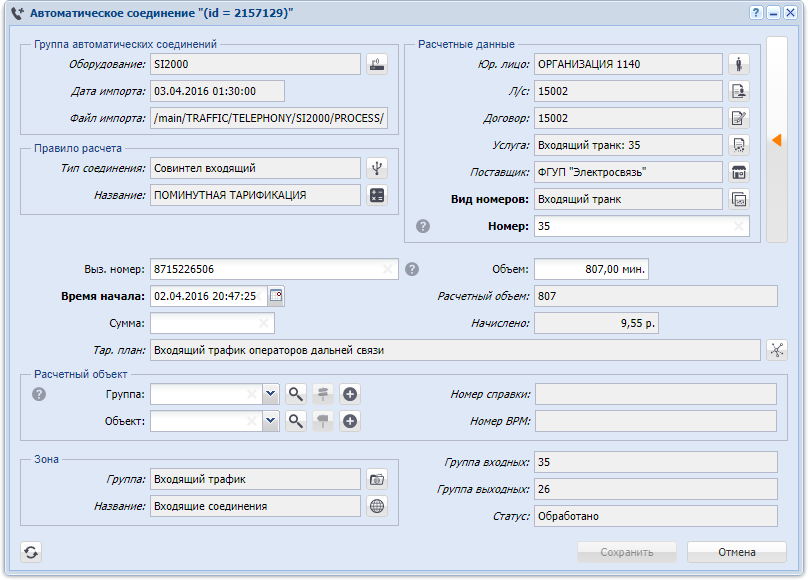This screenshot has width=808, height=580.
Task: Open calendar picker for Время начала
Action: (276, 296)
